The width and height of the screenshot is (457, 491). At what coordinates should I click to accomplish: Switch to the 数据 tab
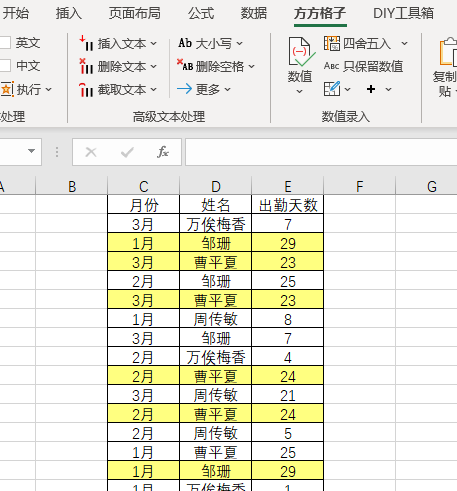click(254, 14)
